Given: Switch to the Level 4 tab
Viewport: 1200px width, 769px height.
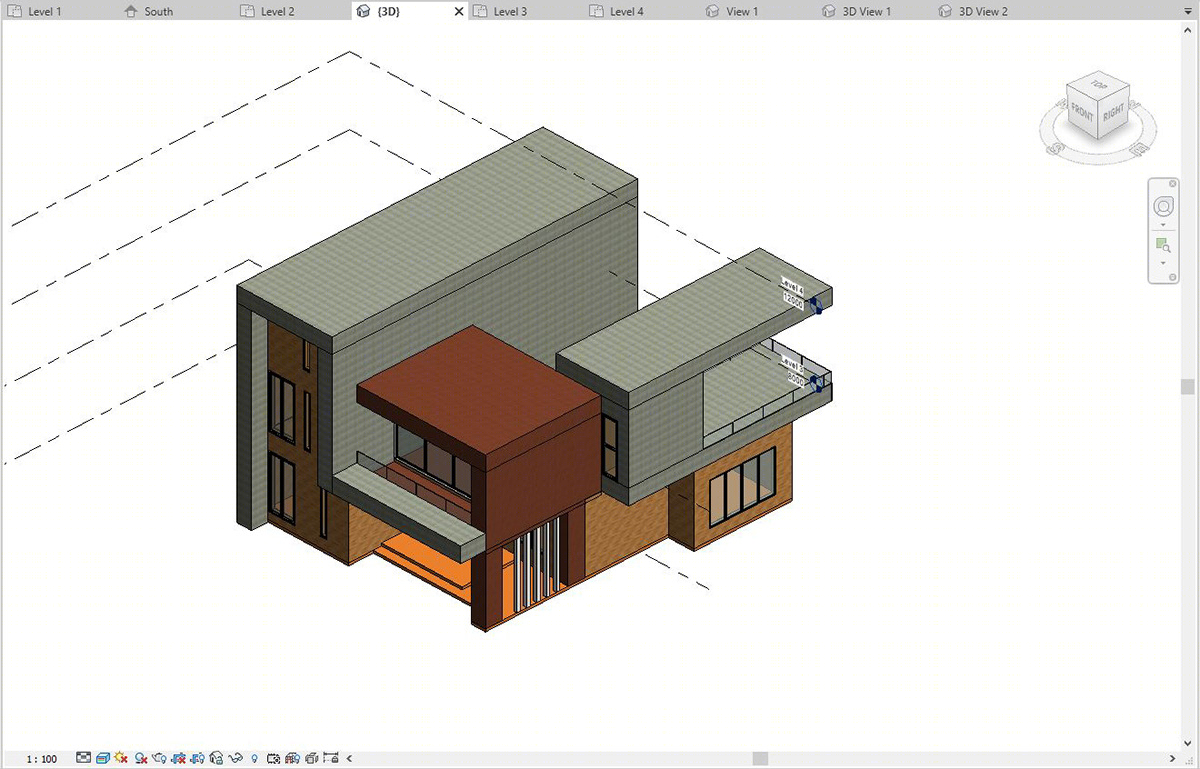Looking at the screenshot, I should 627,11.
